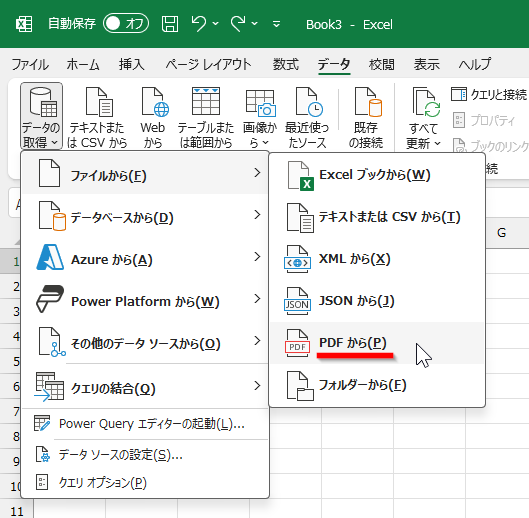
Task: Click the Excel workbook file icon
Action: click(x=300, y=176)
